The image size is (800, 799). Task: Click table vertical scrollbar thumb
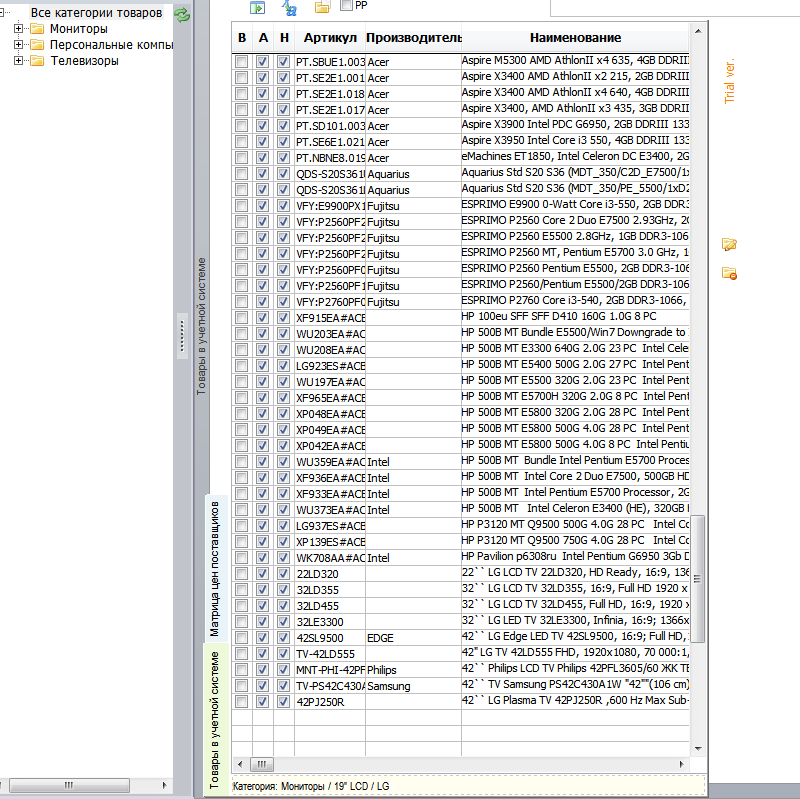click(697, 579)
